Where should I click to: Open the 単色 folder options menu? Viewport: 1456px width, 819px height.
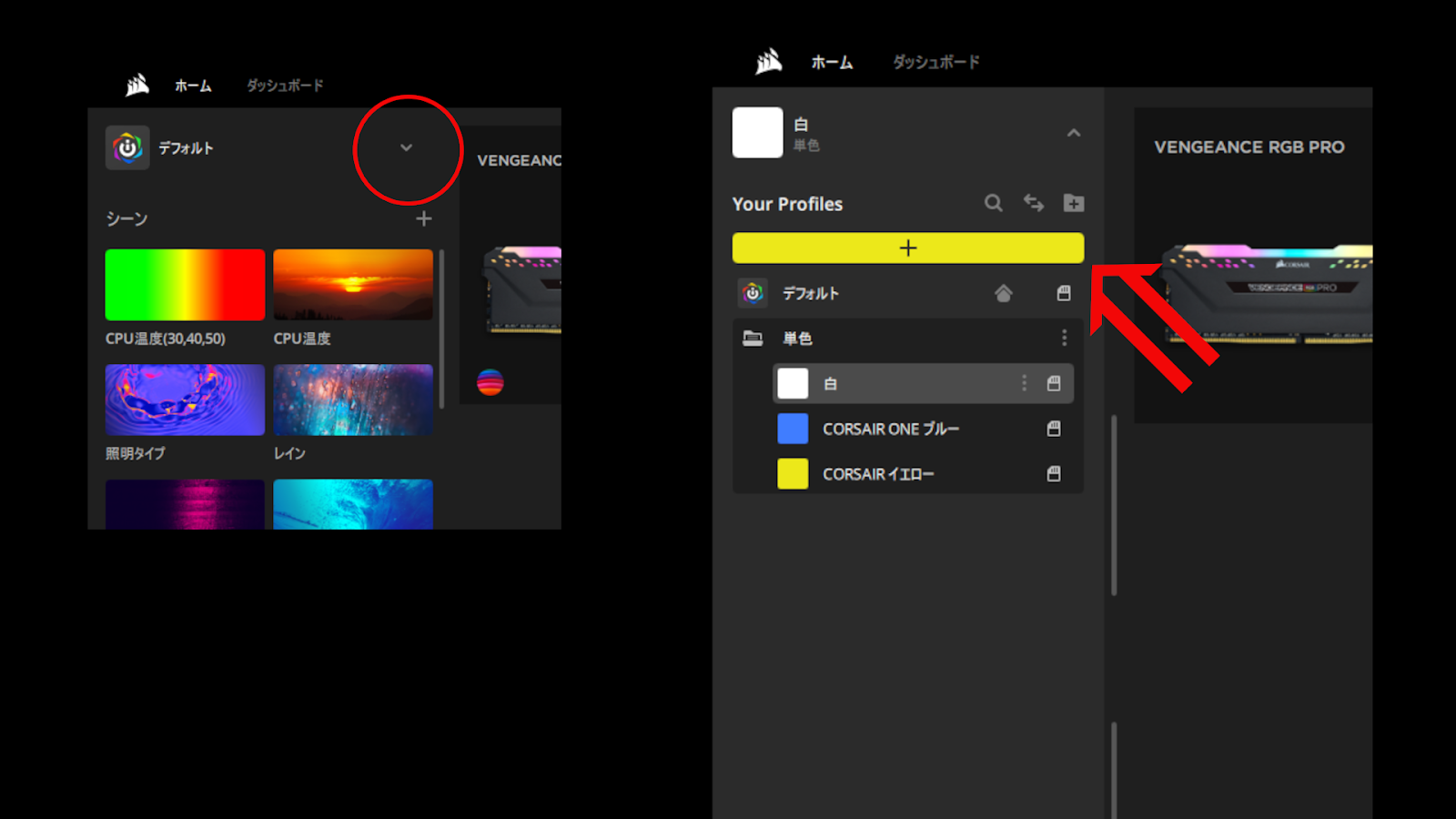tap(1064, 339)
